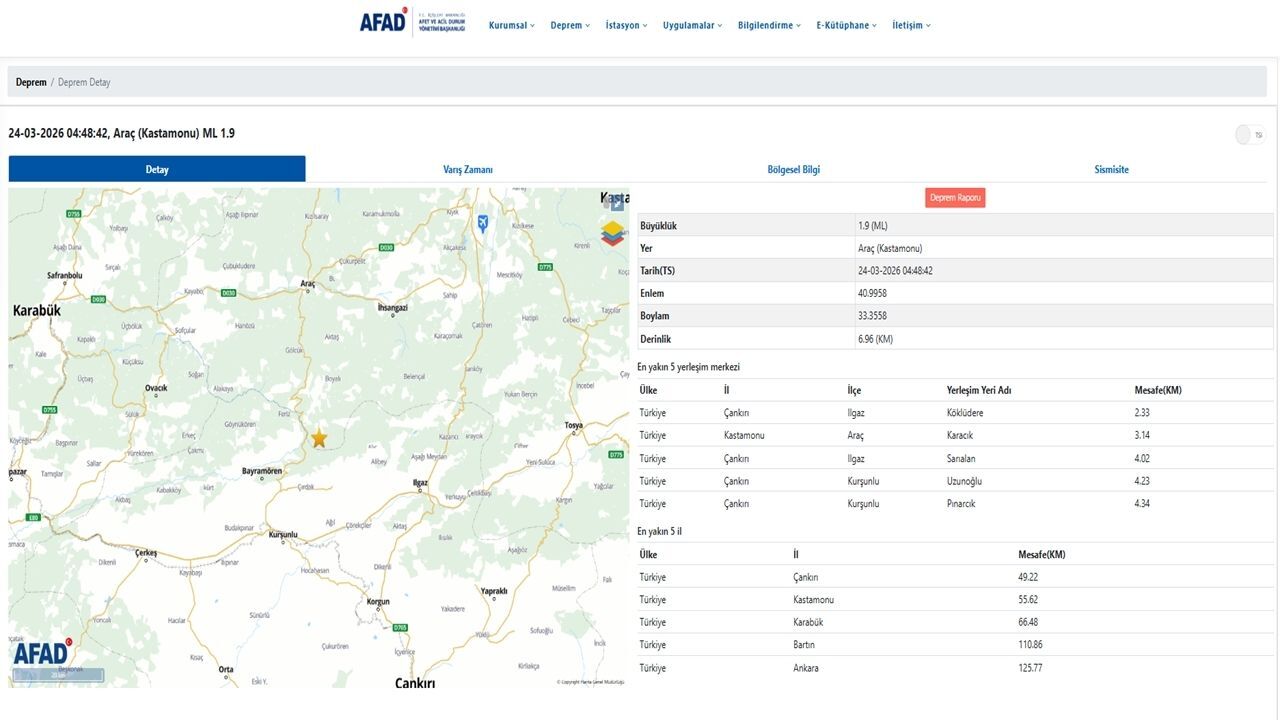Click the map fullscreen expand icon
This screenshot has height=720, width=1280.
click(x=617, y=203)
